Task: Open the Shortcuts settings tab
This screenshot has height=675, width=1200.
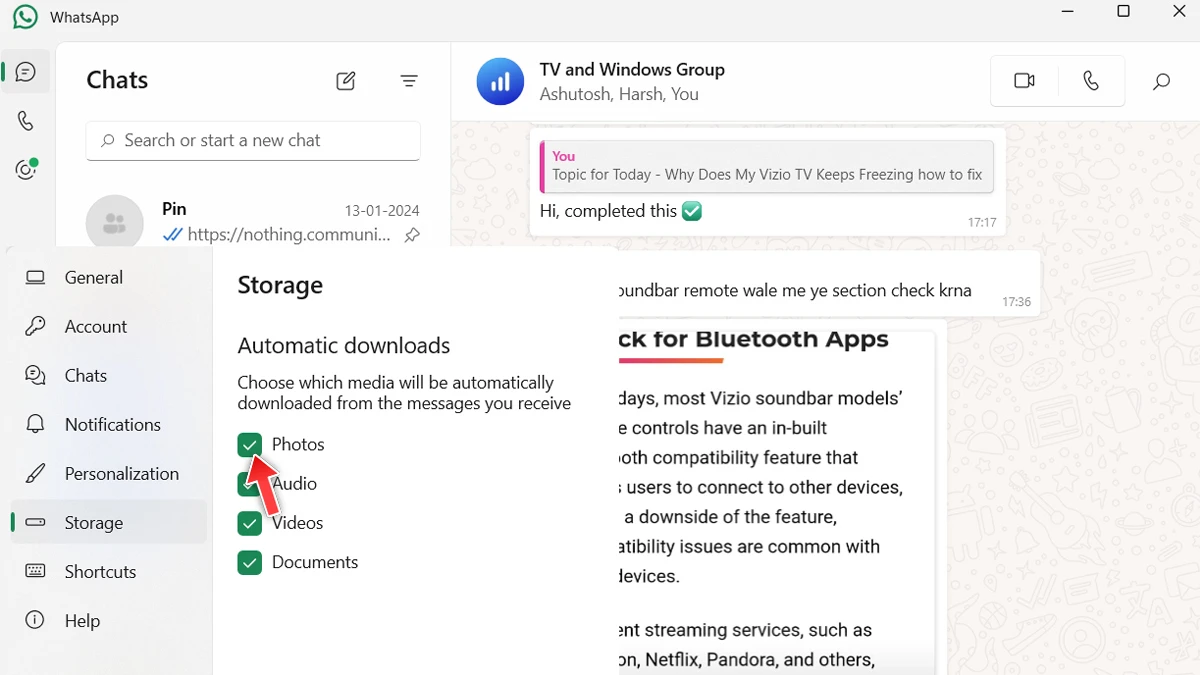Action: 108,572
